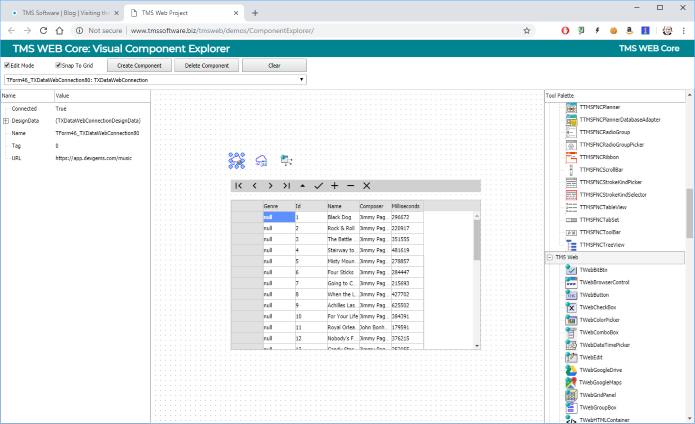Click the Delete Component button
The width and height of the screenshot is (695, 424).
tap(207, 66)
